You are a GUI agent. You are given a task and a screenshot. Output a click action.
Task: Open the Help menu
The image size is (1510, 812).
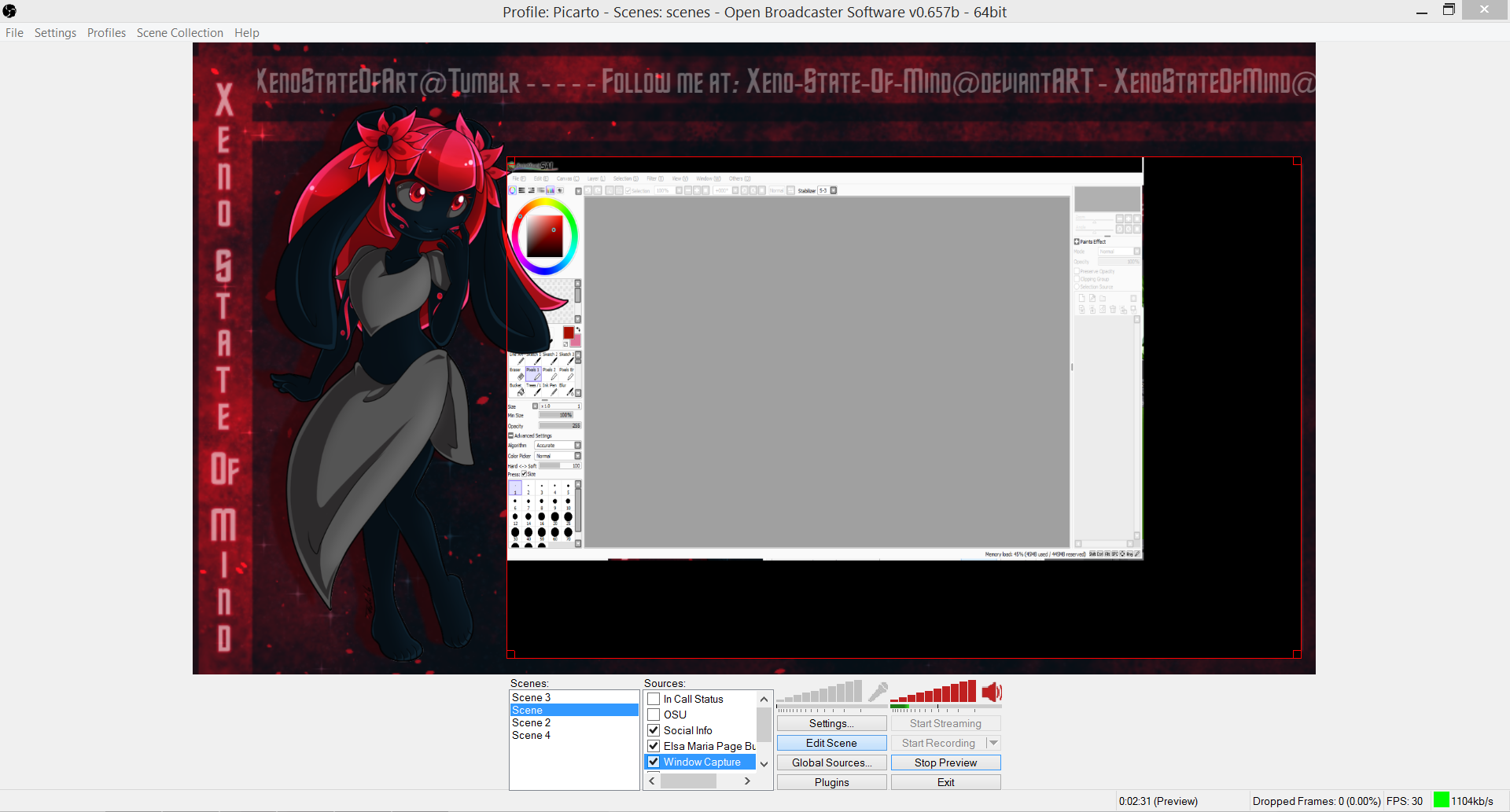click(247, 33)
